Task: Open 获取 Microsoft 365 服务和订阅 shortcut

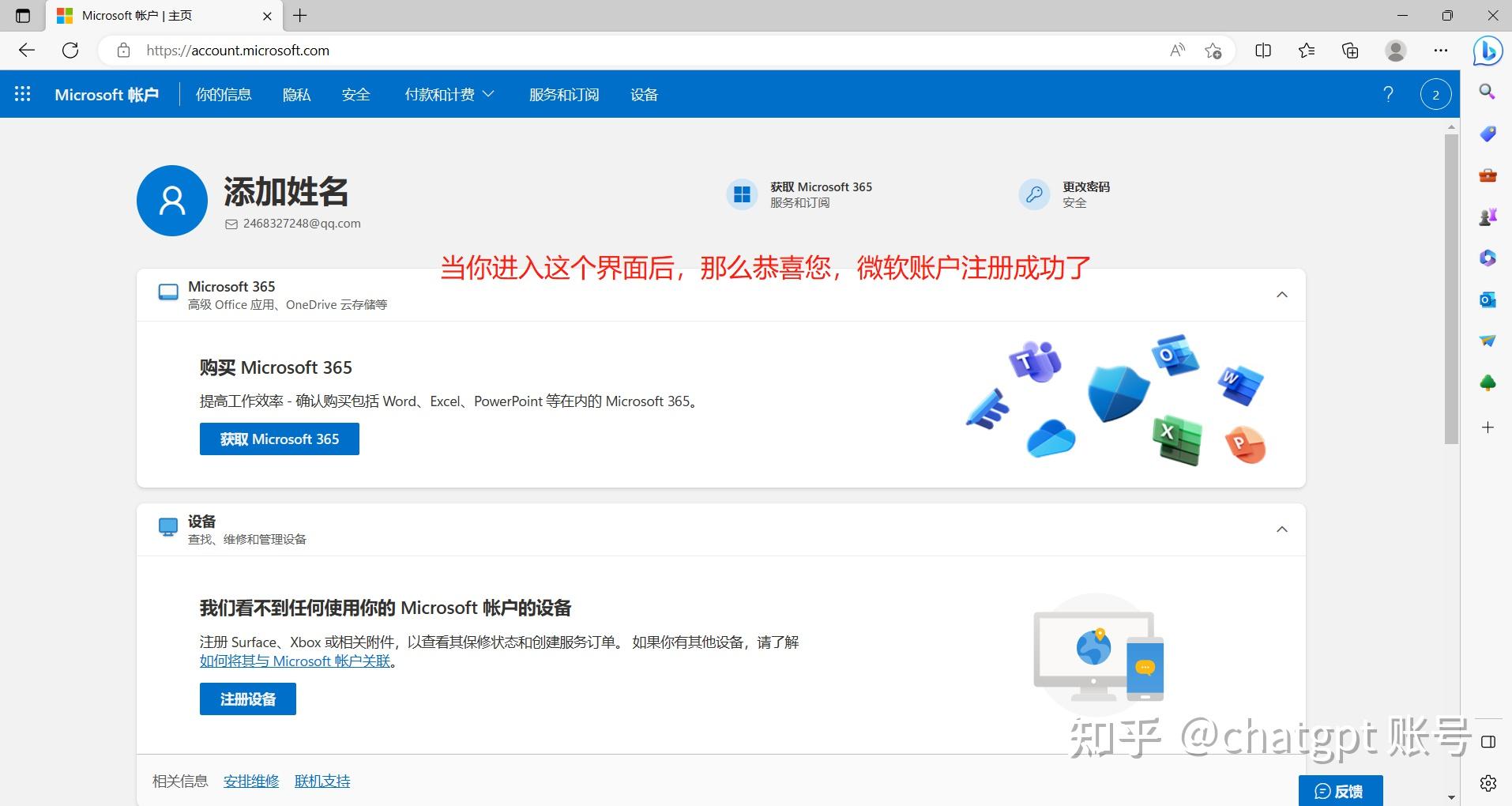Action: (x=799, y=194)
